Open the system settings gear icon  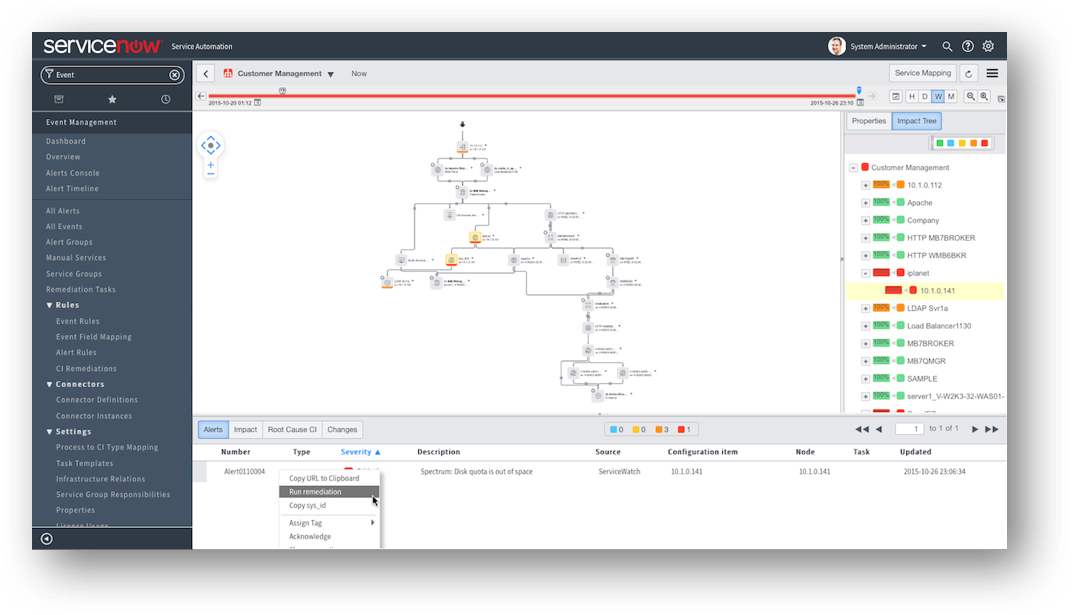tap(988, 46)
